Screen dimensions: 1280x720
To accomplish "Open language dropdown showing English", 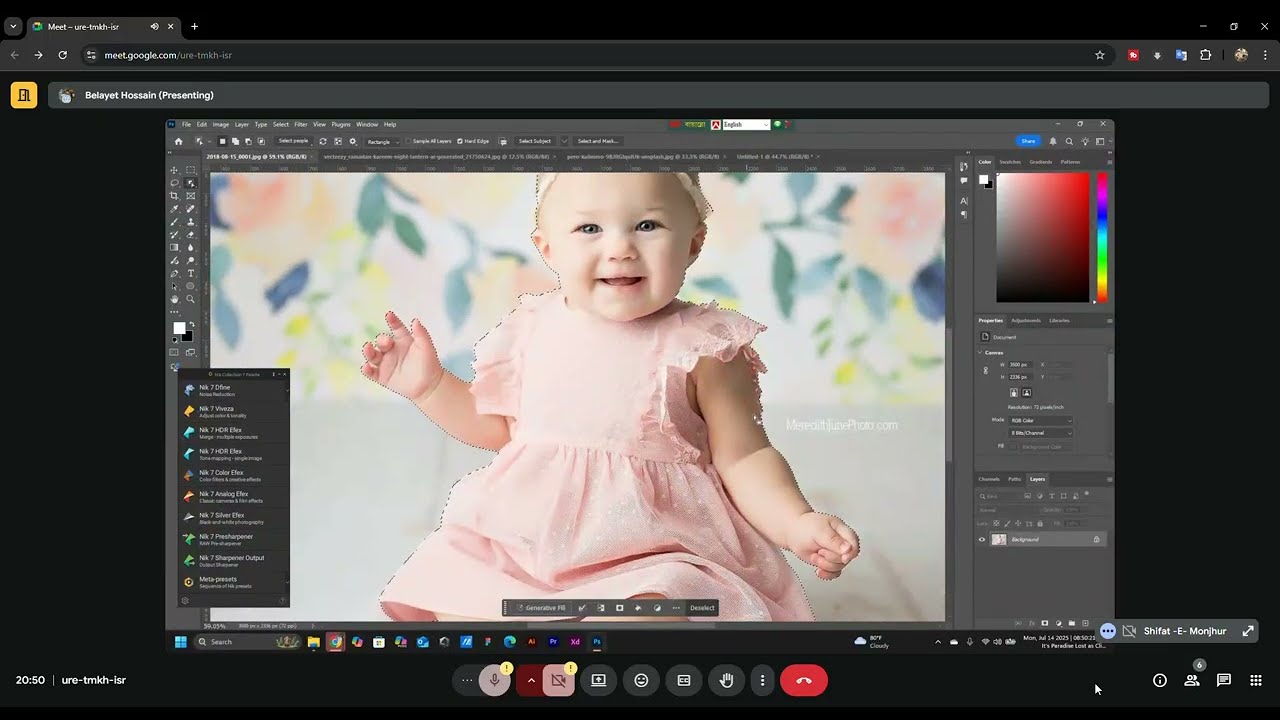I will pyautogui.click(x=746, y=125).
